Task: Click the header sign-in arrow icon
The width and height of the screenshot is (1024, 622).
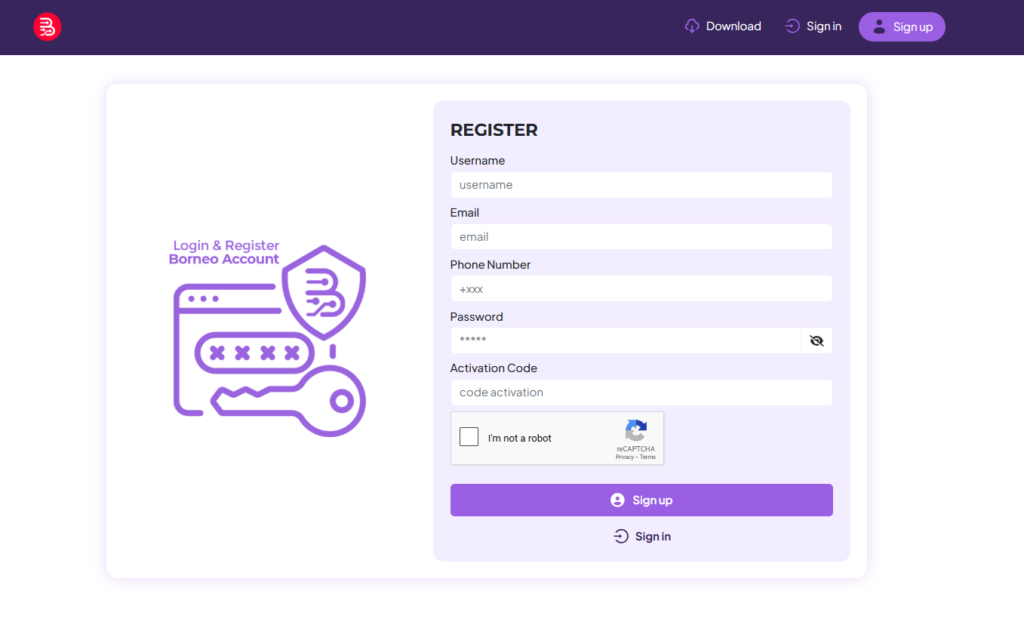Action: coord(793,27)
